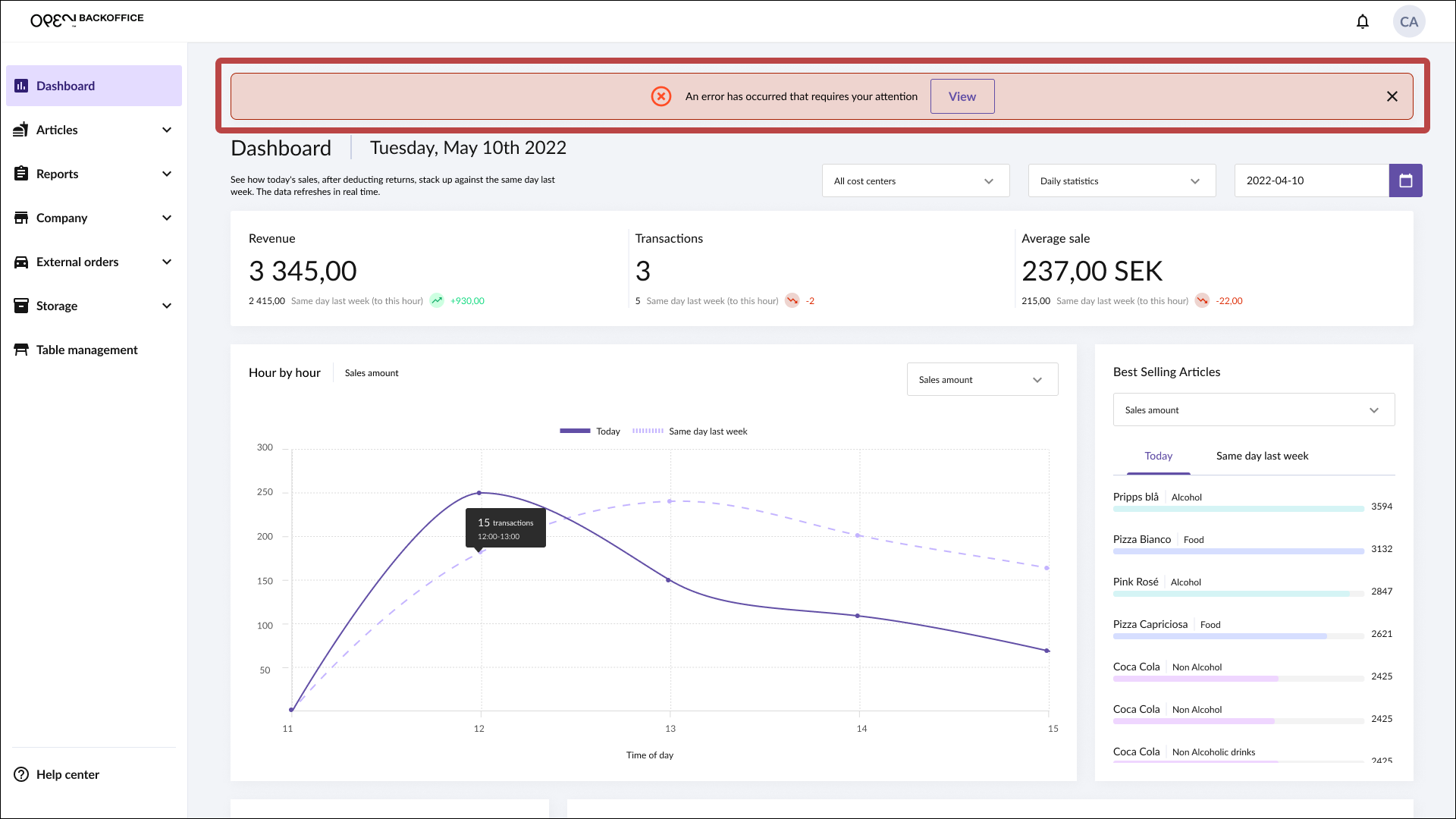Viewport: 1456px width, 819px height.
Task: Click the red error circle icon
Action: 661,96
